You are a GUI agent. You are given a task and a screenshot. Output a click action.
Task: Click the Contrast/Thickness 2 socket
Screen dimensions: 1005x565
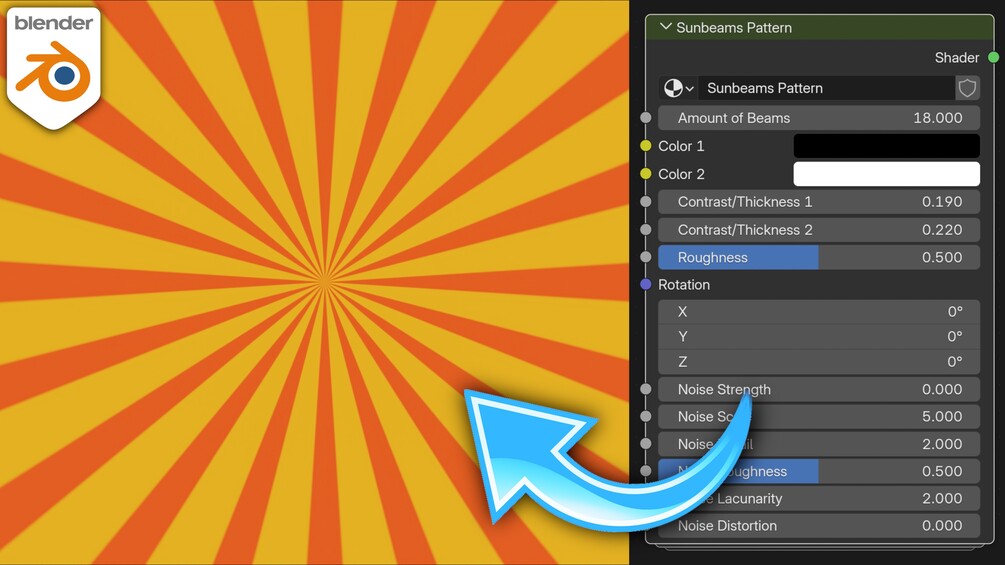click(x=646, y=229)
